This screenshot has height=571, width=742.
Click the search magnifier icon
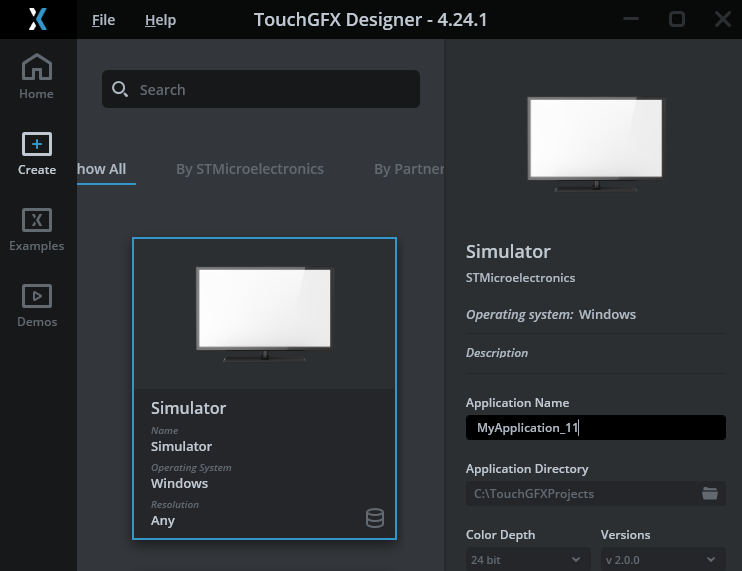point(120,89)
